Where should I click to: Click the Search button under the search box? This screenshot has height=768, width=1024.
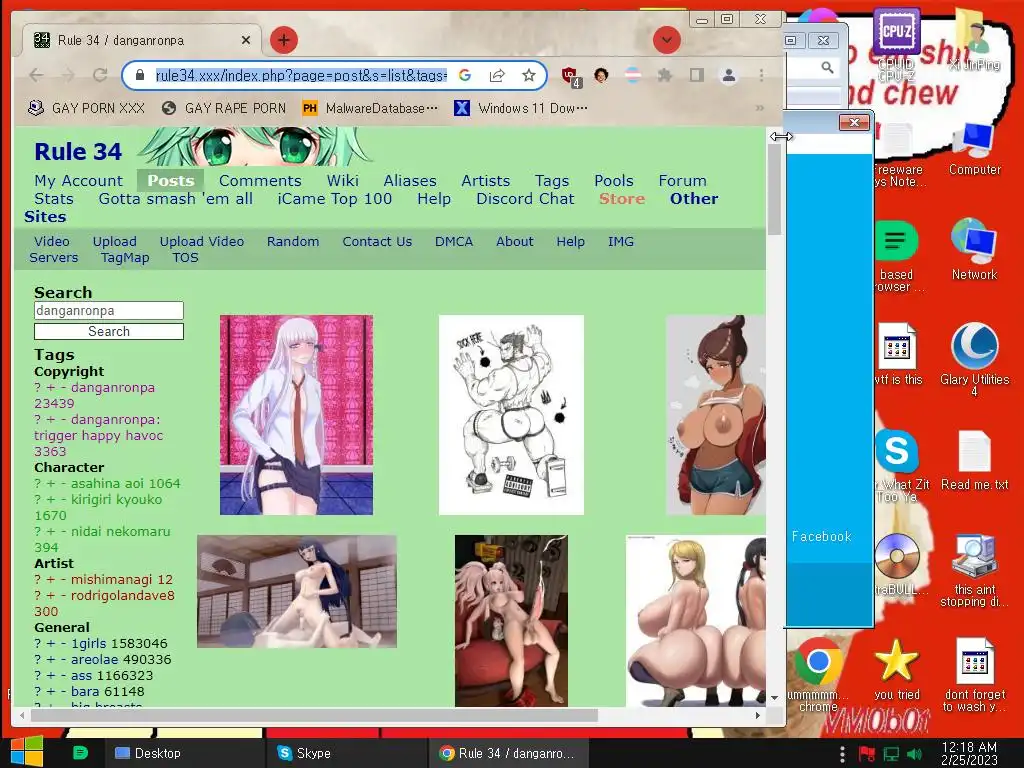click(108, 331)
